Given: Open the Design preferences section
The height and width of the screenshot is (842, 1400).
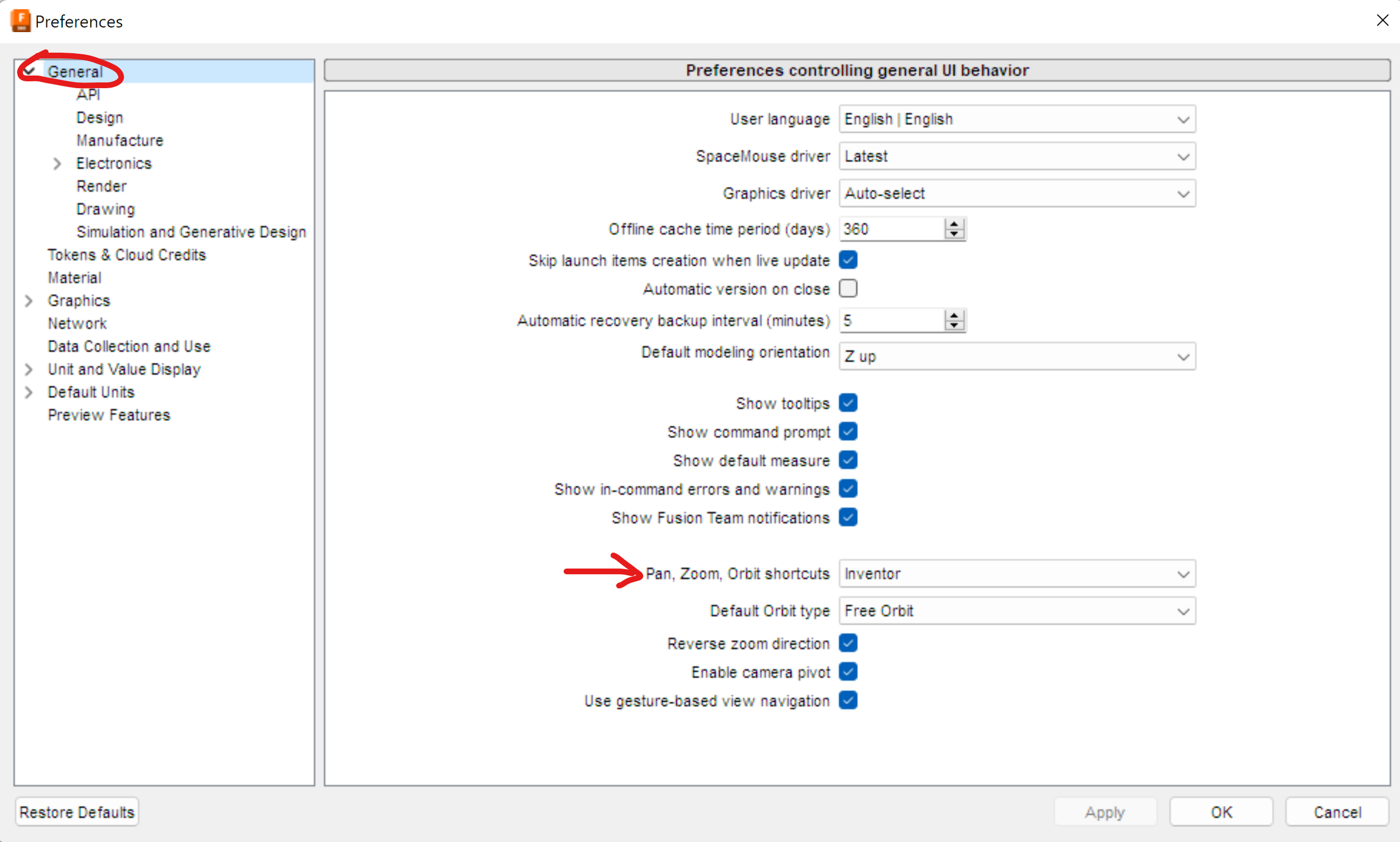Looking at the screenshot, I should tap(100, 118).
